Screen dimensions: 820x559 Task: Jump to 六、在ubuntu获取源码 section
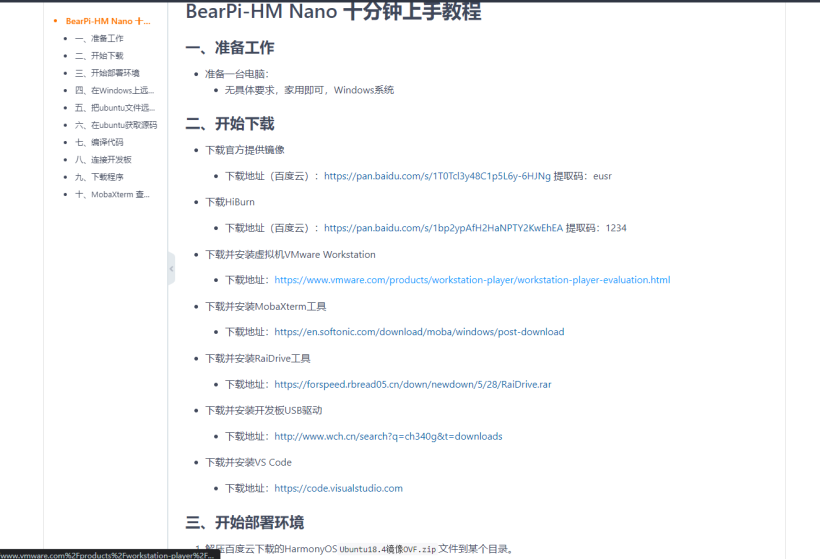pyautogui.click(x=116, y=125)
